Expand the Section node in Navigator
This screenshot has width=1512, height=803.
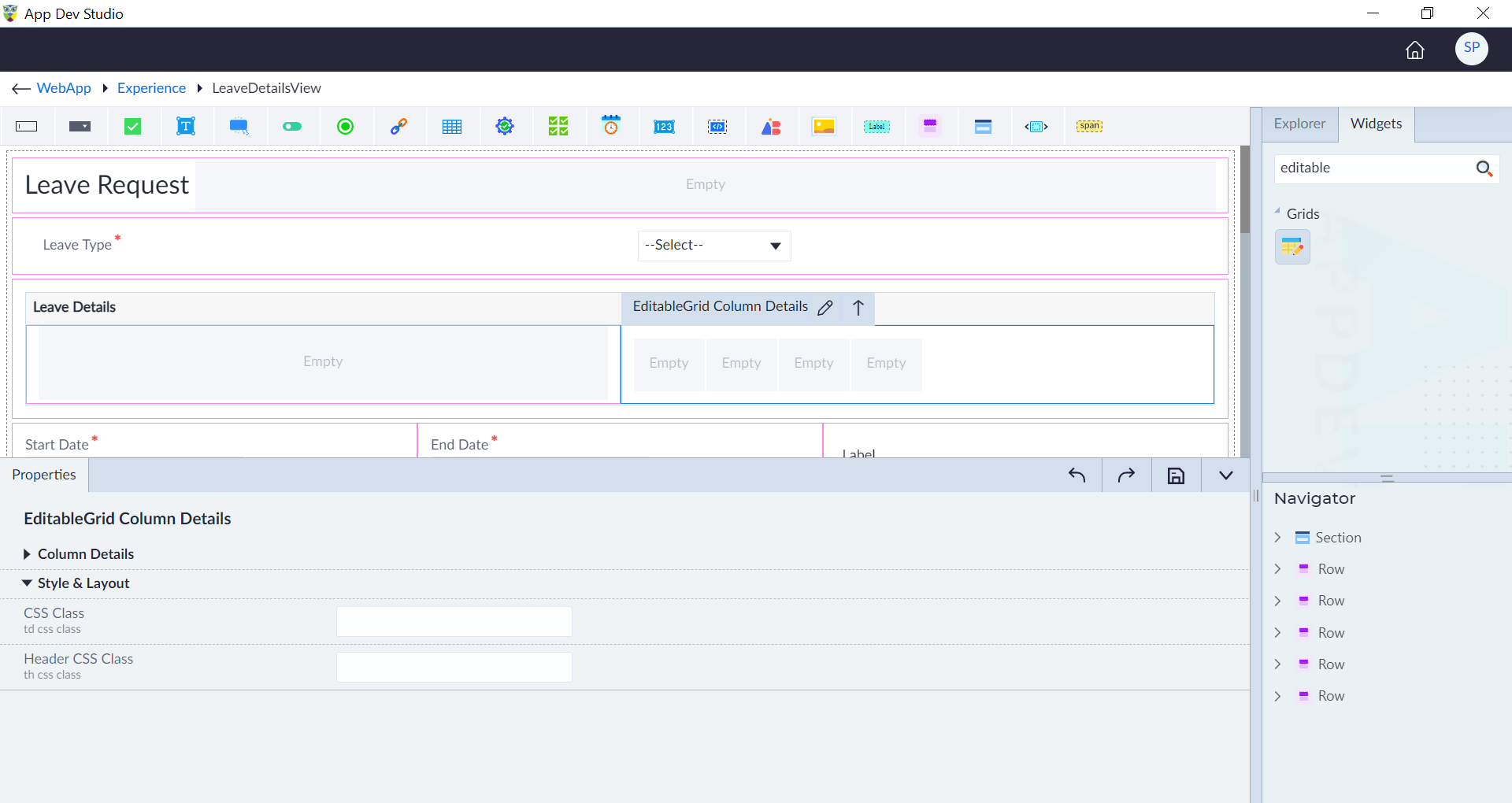tap(1277, 538)
